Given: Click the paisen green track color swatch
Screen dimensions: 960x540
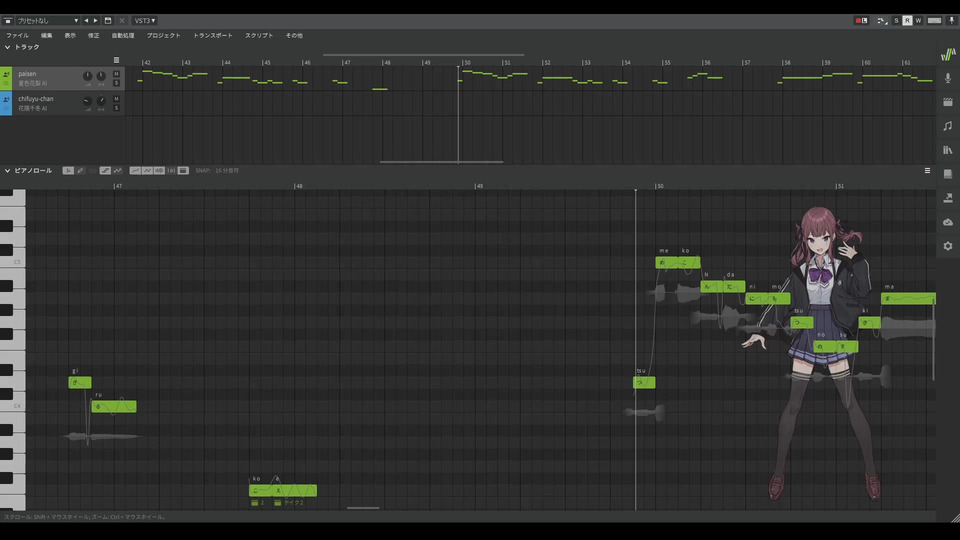Looking at the screenshot, I should 6,78.
